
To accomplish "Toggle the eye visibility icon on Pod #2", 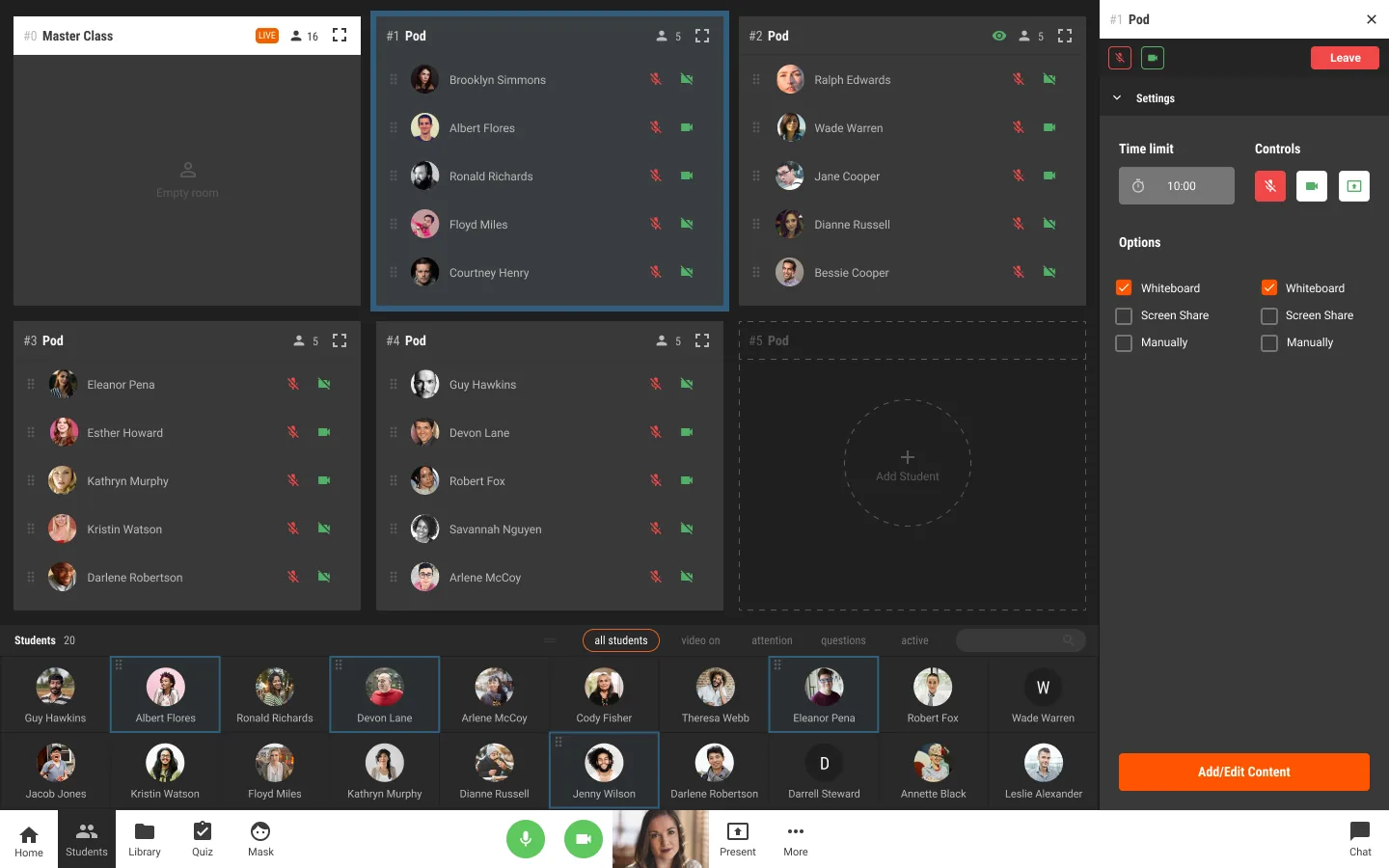I will coord(999,36).
